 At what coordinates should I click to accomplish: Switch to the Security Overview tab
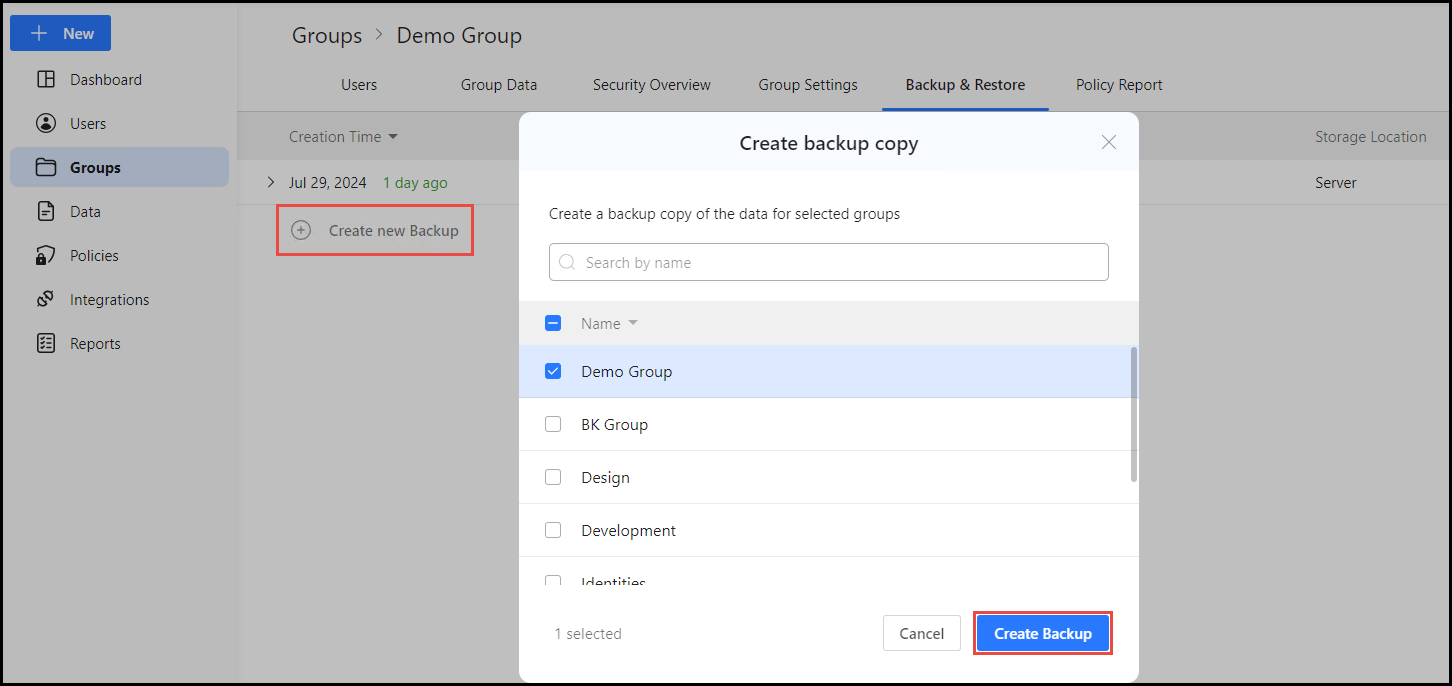point(651,85)
